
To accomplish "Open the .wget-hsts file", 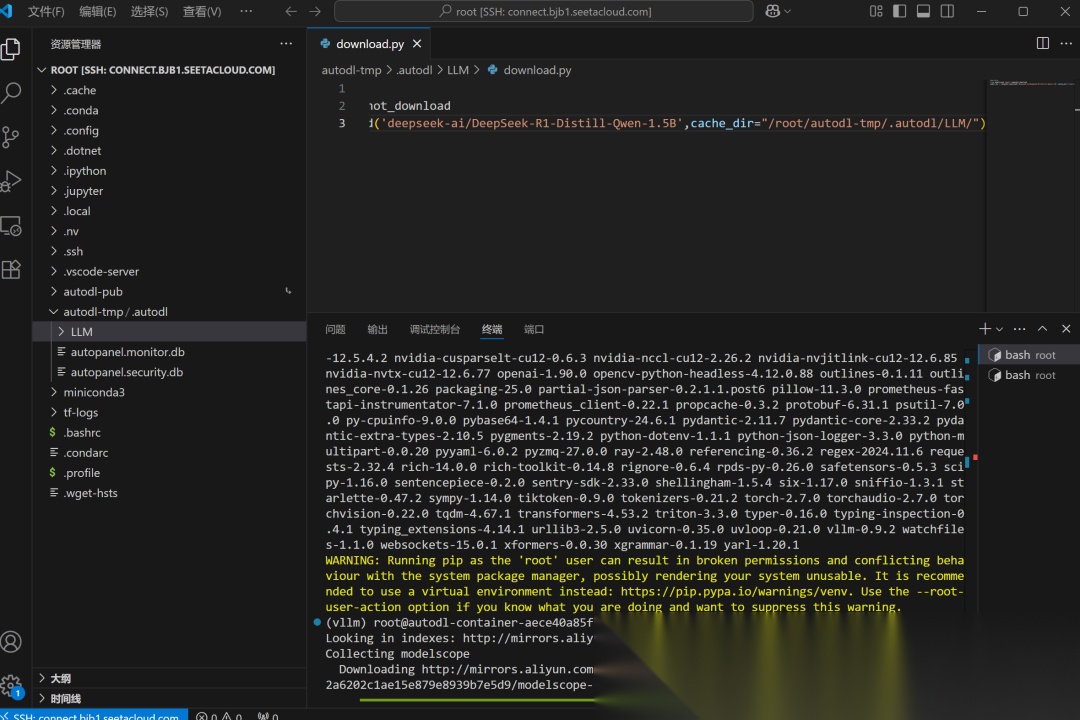I will point(169,493).
